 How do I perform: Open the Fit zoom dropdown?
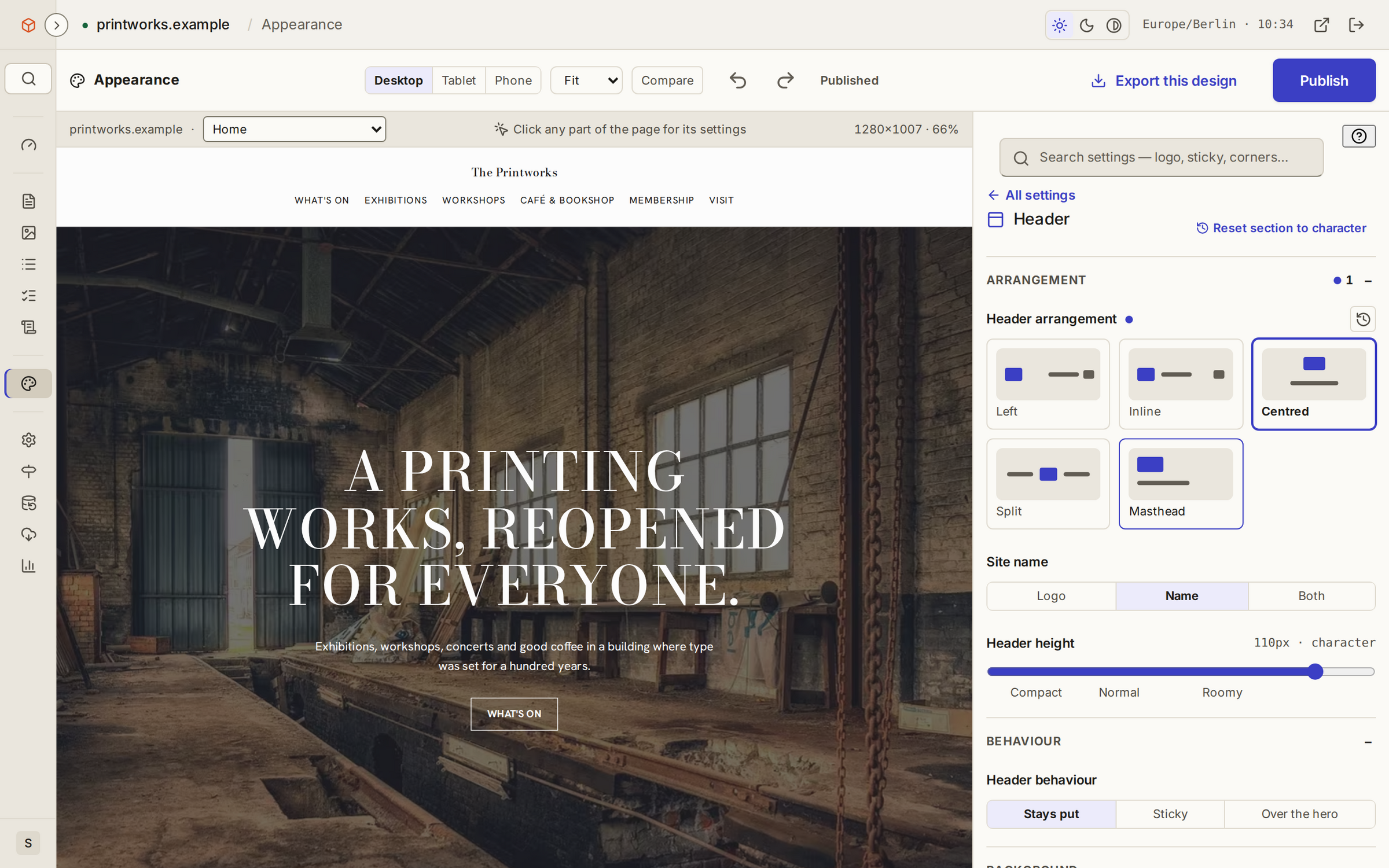point(586,80)
